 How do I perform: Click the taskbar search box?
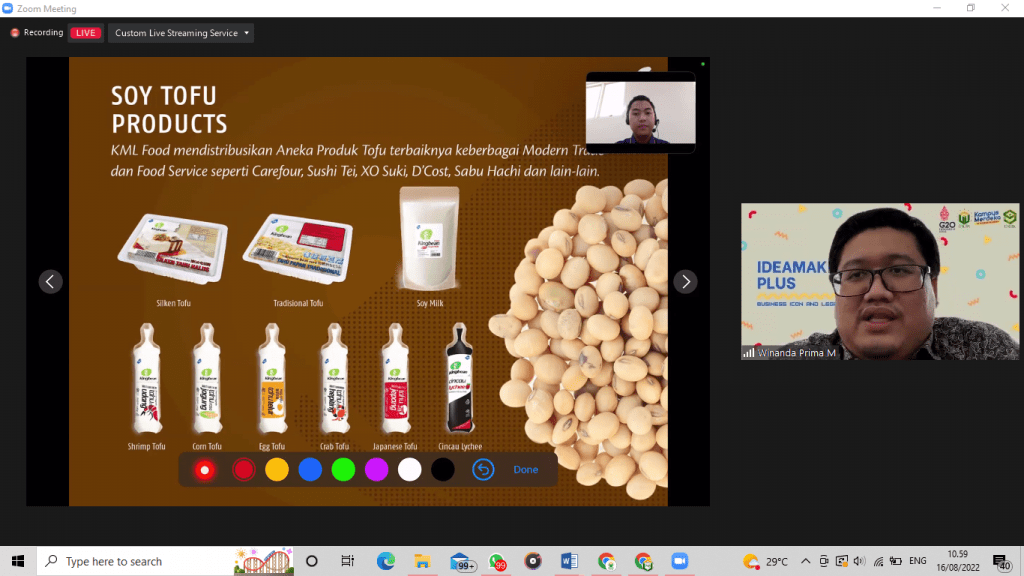click(167, 561)
